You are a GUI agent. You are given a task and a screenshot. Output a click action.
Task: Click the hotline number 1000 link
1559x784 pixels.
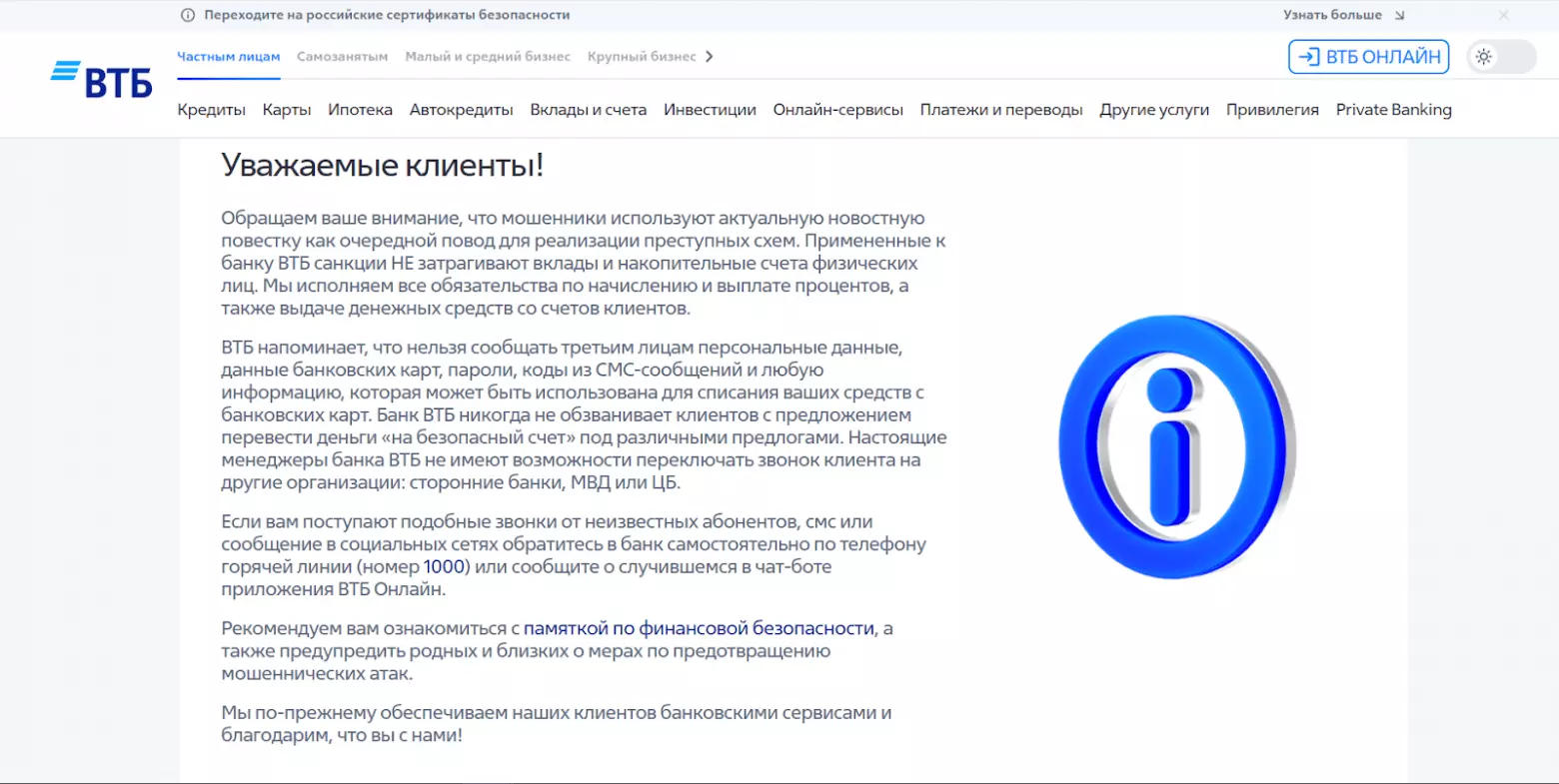pos(444,566)
